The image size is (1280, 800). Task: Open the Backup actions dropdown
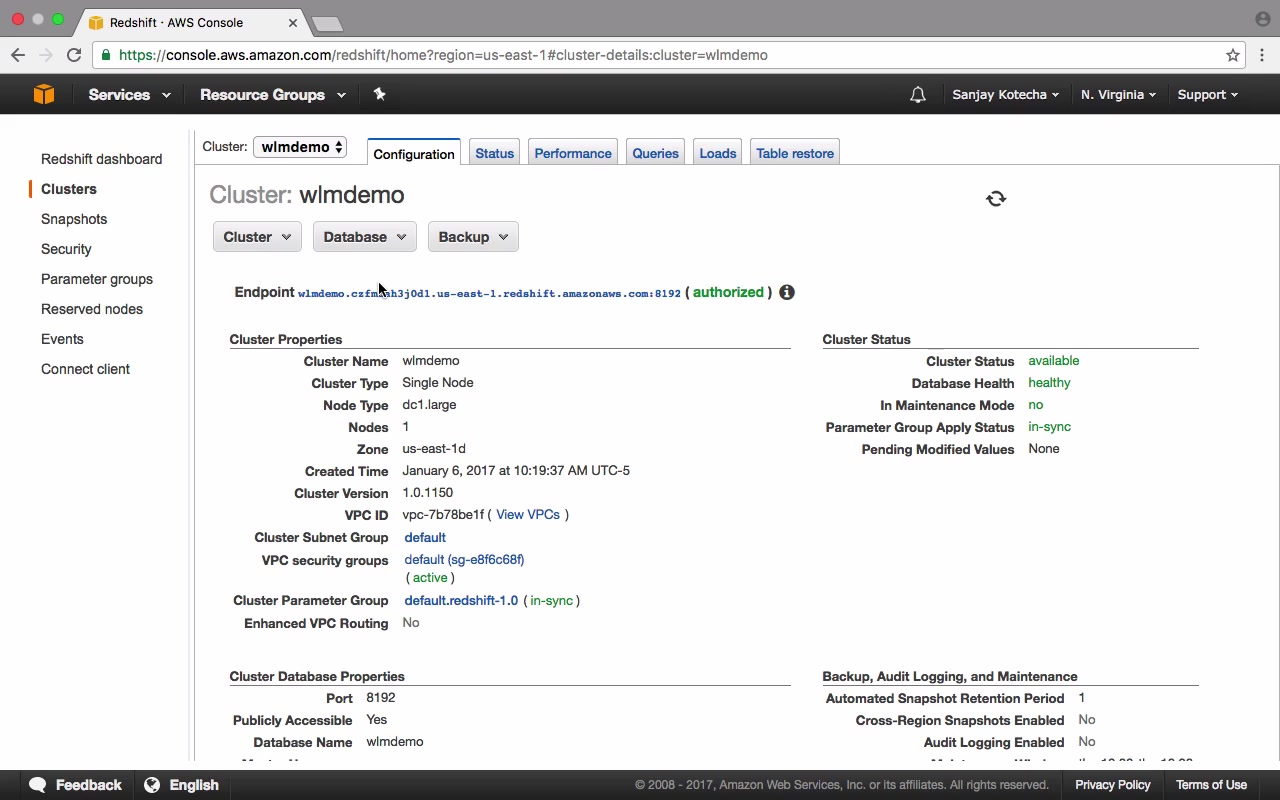[473, 237]
